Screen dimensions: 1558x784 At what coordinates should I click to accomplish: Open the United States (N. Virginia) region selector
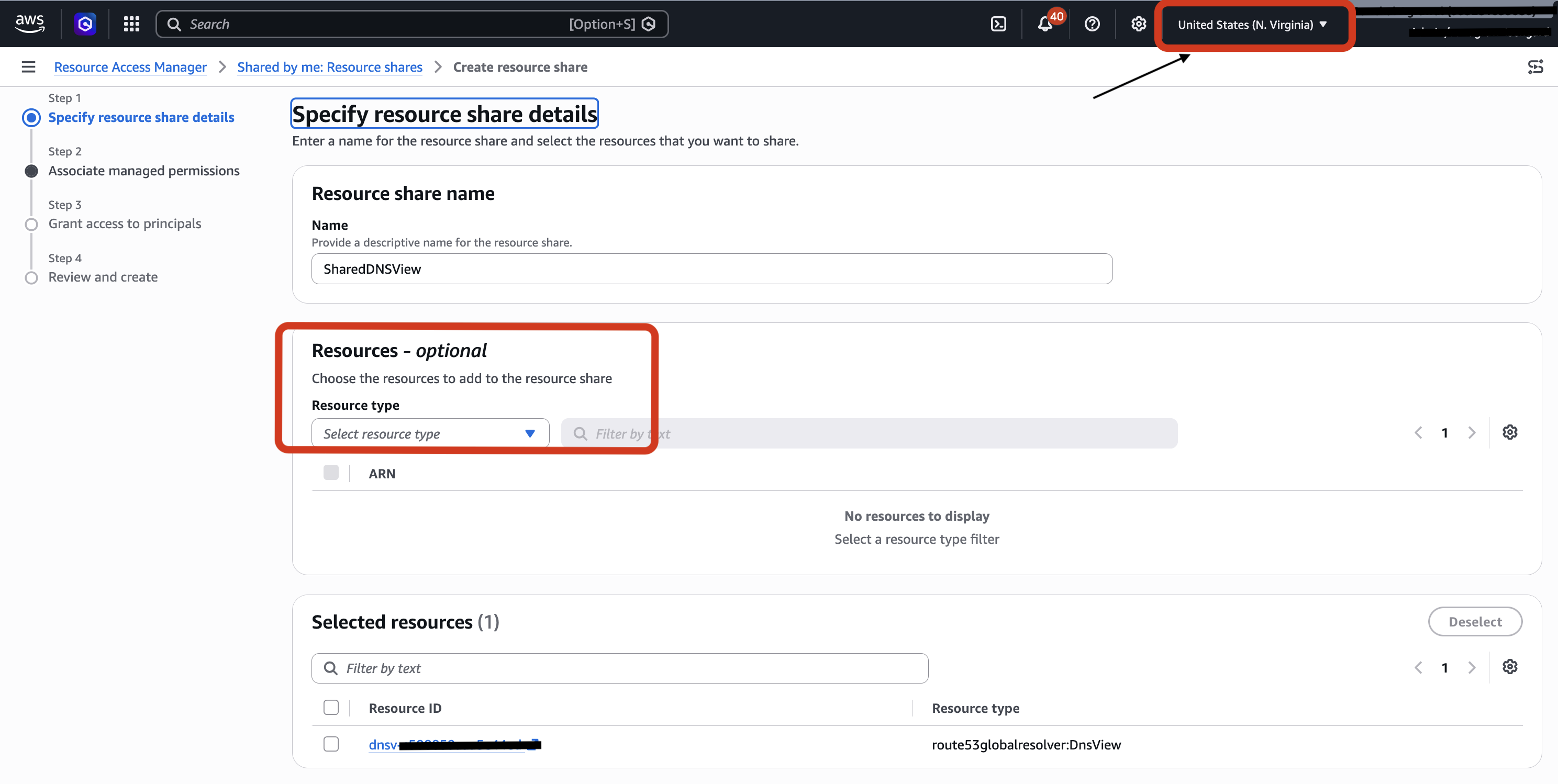pyautogui.click(x=1252, y=25)
